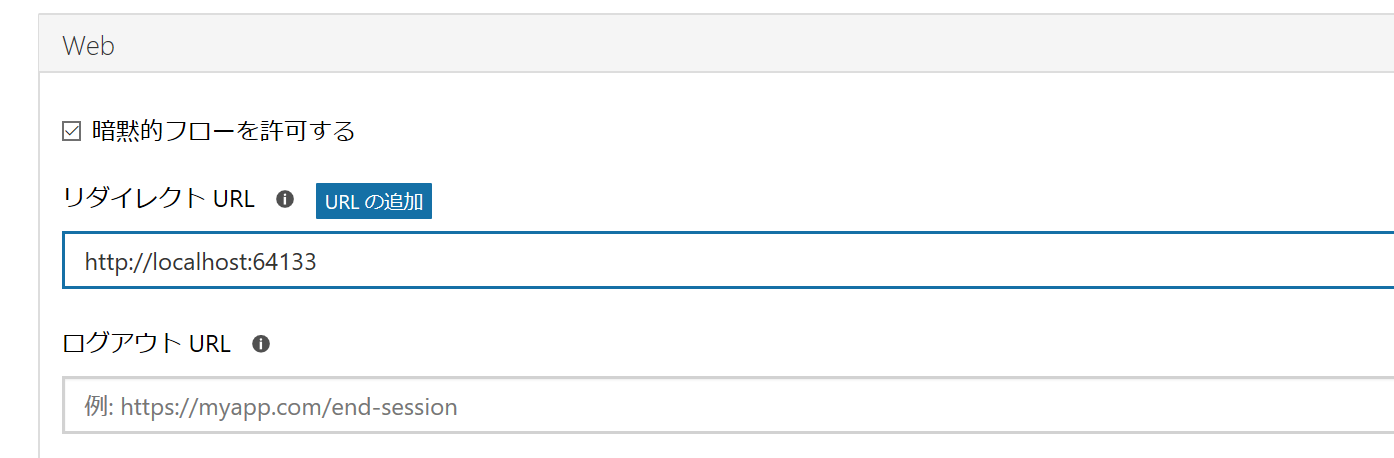Click the リダイレクト URL label

pos(158,199)
